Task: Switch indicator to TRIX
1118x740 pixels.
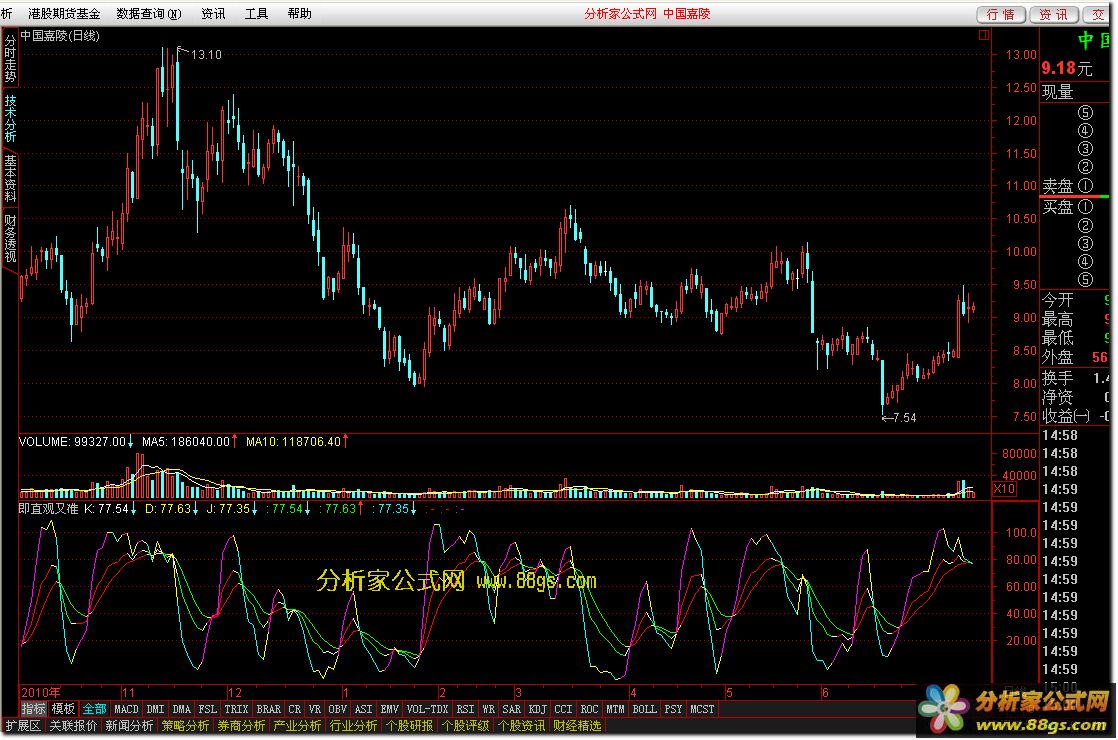Action: (236, 709)
